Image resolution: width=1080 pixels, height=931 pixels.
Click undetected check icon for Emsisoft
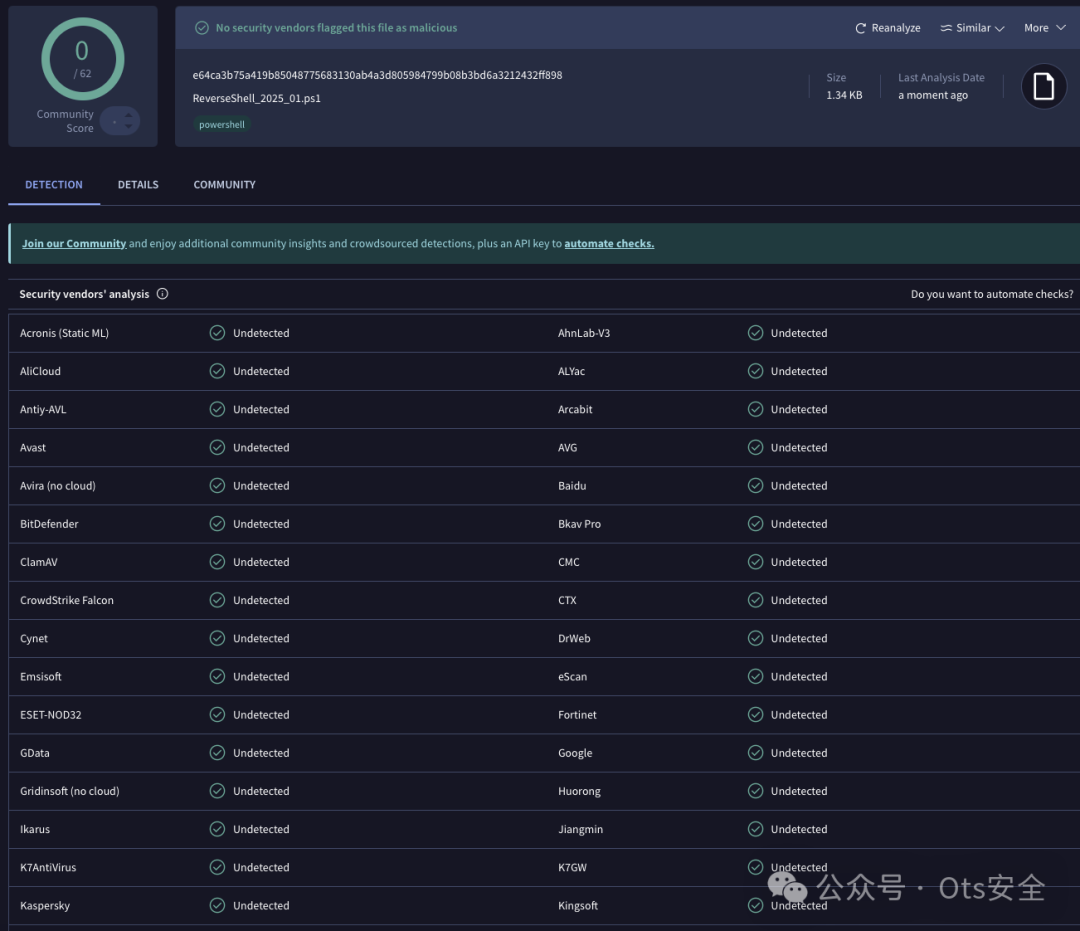[x=217, y=677]
